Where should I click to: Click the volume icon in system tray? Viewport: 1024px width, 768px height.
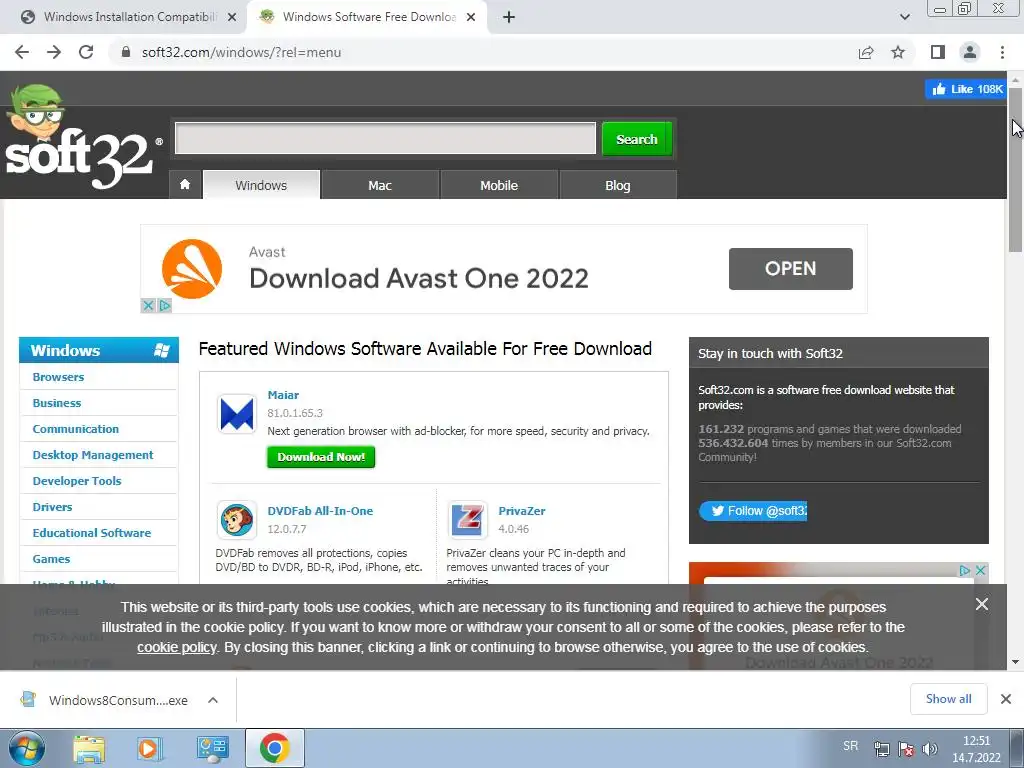pyautogui.click(x=931, y=748)
